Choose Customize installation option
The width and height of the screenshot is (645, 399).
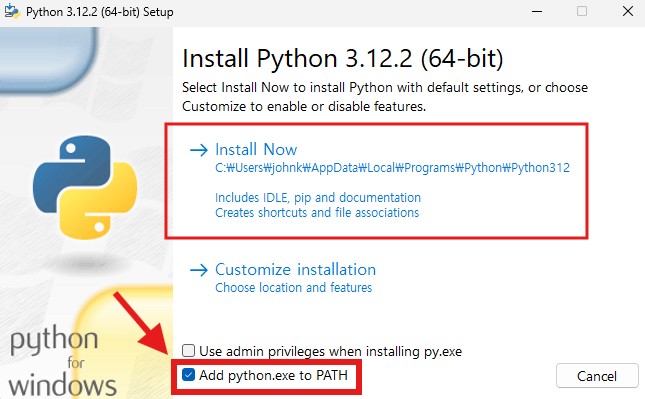click(283, 278)
